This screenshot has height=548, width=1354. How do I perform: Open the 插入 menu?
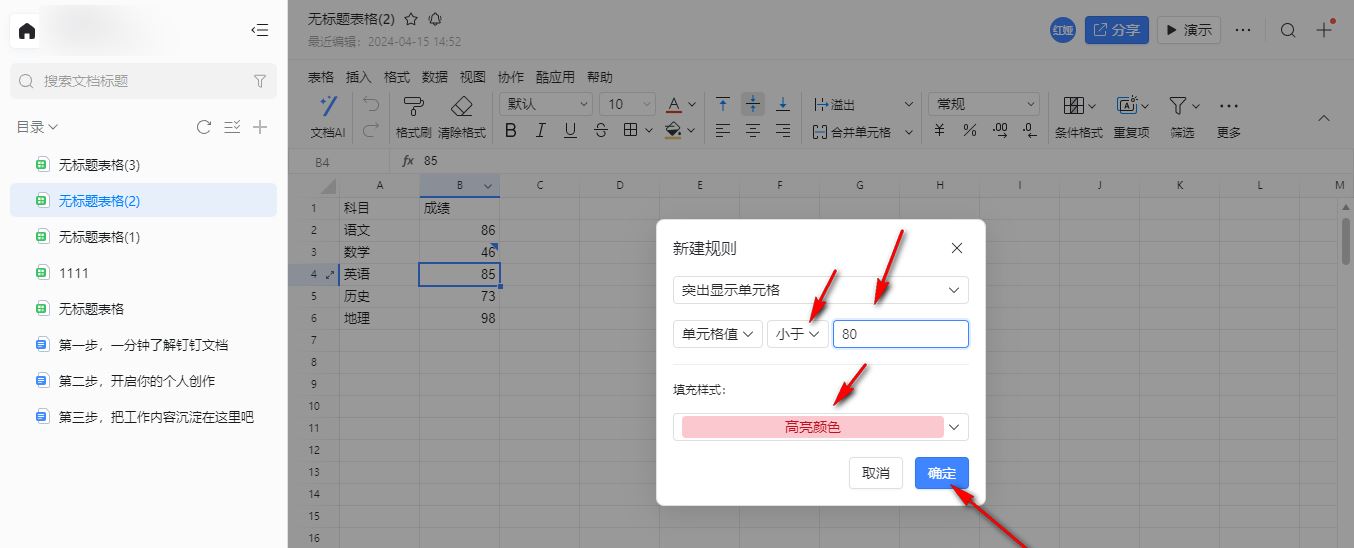(x=358, y=77)
